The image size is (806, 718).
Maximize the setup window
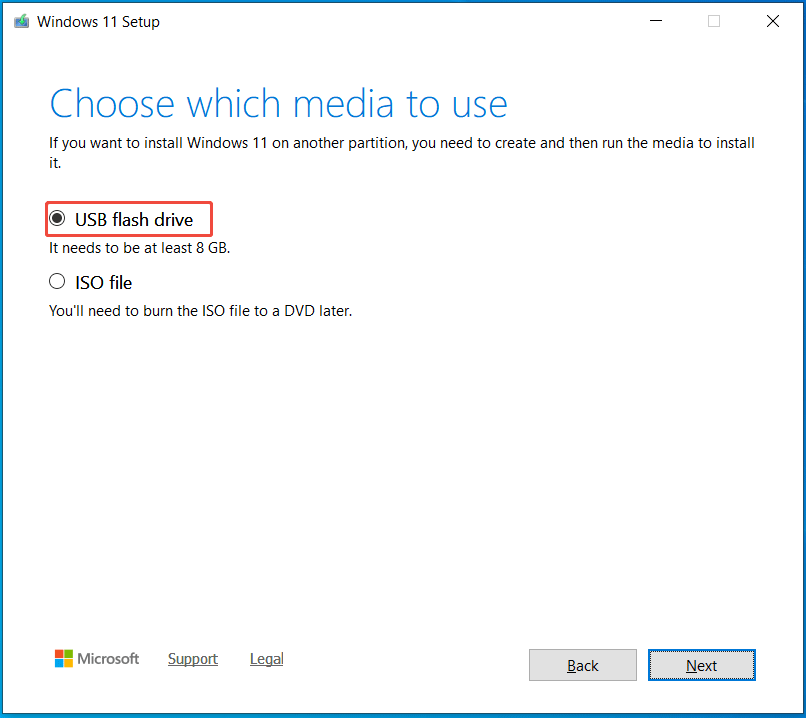713,20
